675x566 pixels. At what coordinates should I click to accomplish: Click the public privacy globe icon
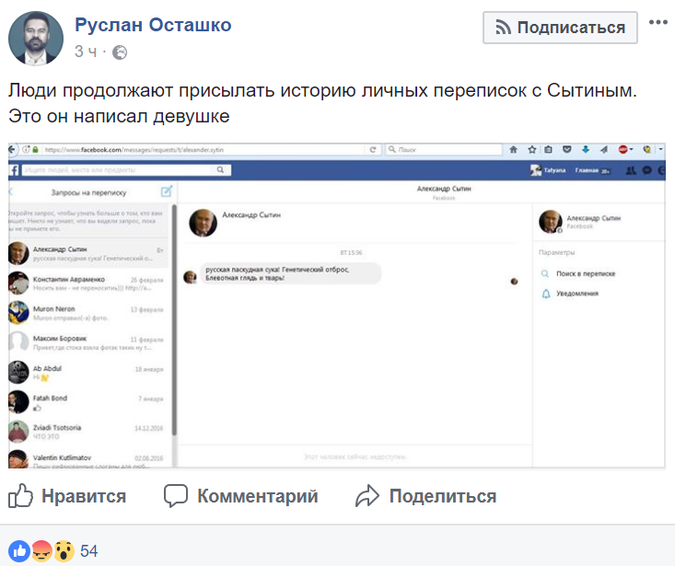pyautogui.click(x=120, y=52)
